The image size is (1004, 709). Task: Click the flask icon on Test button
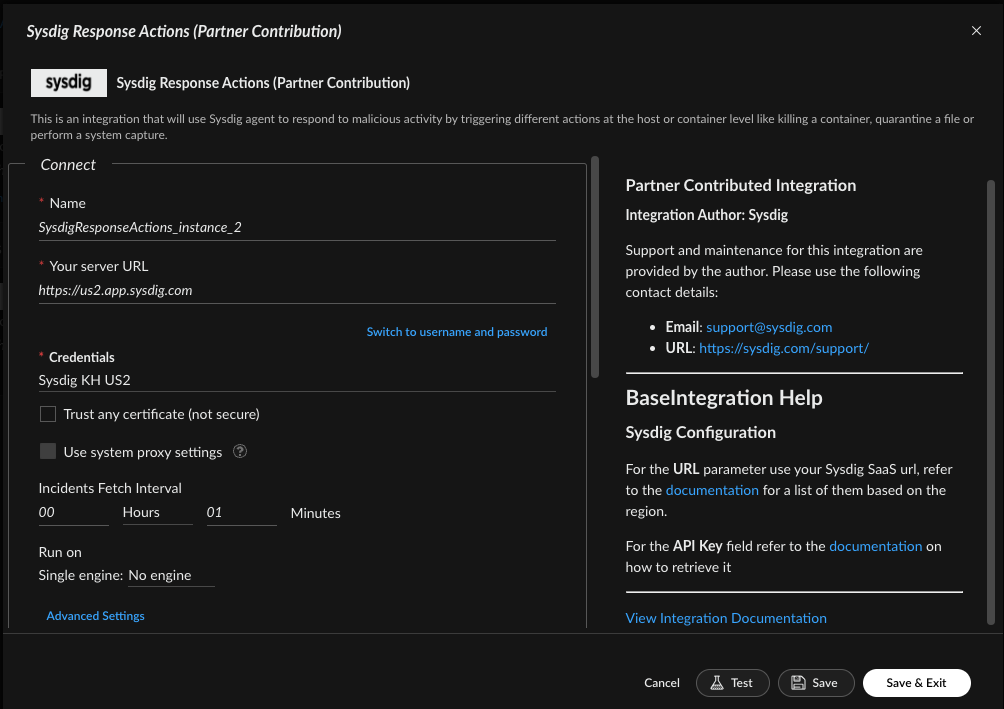click(x=717, y=683)
